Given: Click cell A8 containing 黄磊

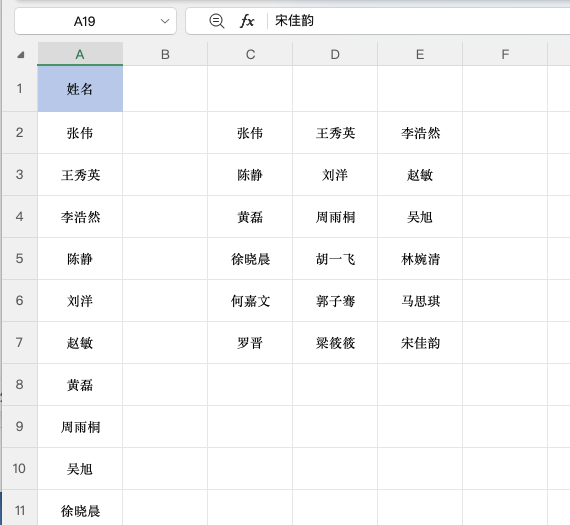Looking at the screenshot, I should [x=80, y=385].
